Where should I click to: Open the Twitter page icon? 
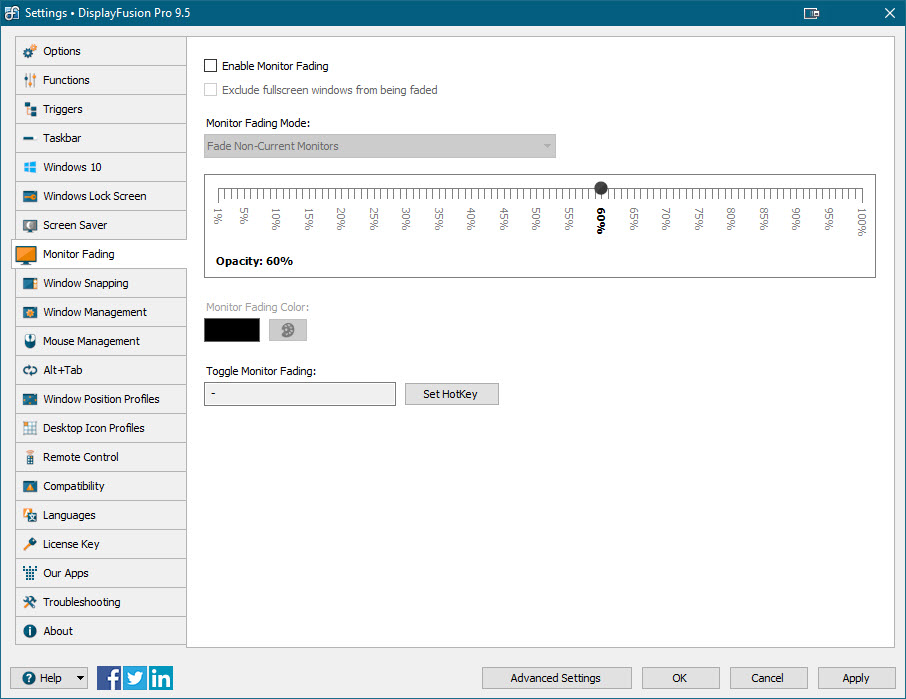click(135, 678)
